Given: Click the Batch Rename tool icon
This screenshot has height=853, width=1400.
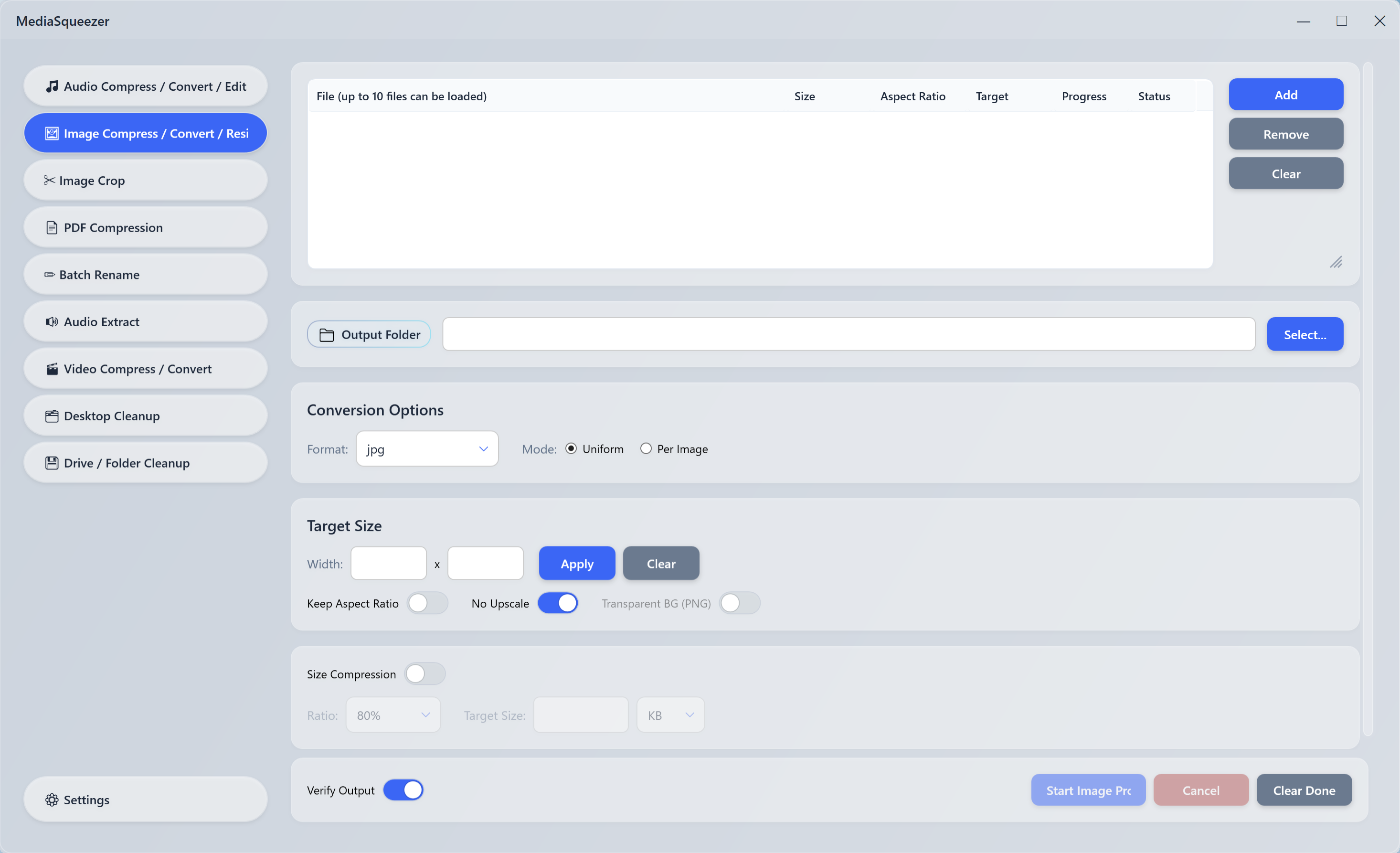Looking at the screenshot, I should (x=50, y=275).
